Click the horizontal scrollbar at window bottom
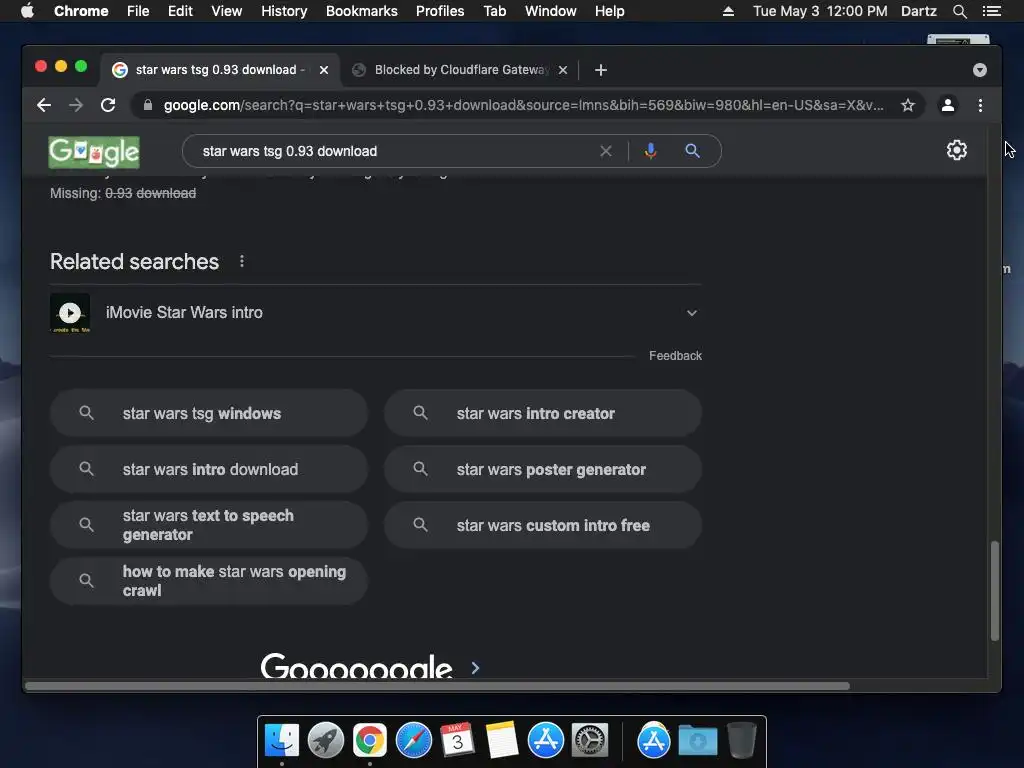The width and height of the screenshot is (1024, 768). (437, 686)
